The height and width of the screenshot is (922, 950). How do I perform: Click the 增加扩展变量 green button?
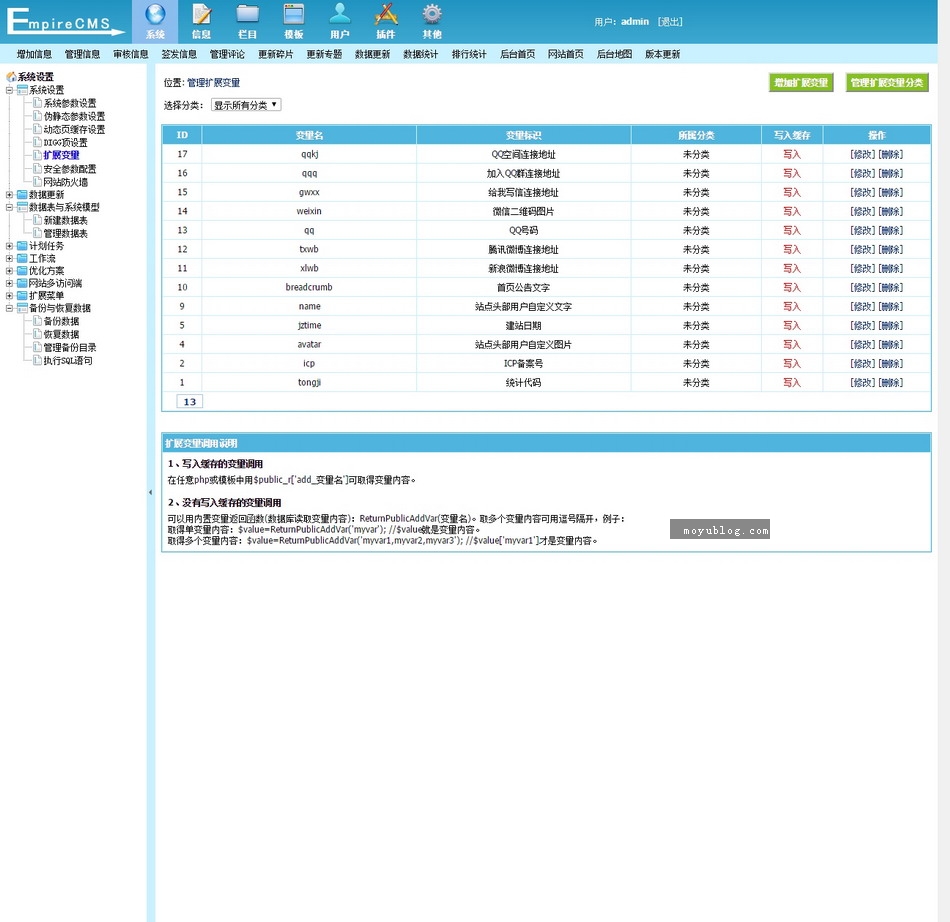pyautogui.click(x=801, y=83)
